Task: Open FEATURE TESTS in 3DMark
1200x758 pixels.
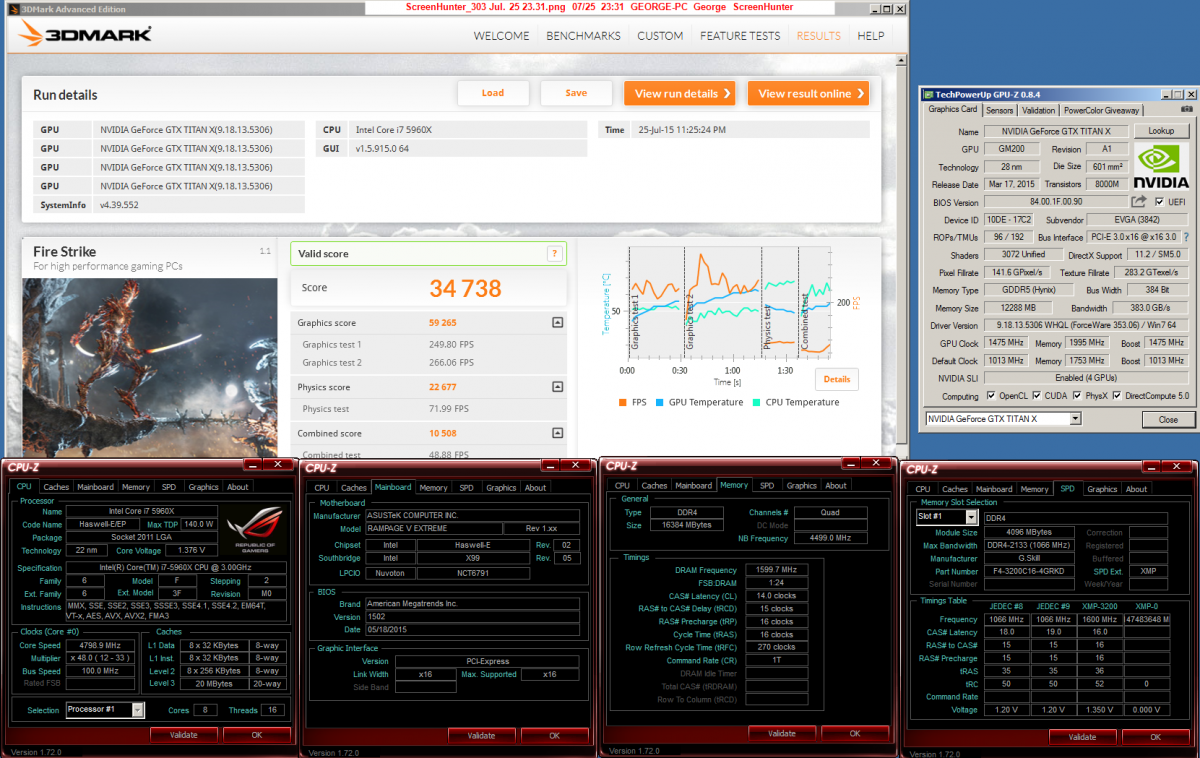Action: coord(740,36)
